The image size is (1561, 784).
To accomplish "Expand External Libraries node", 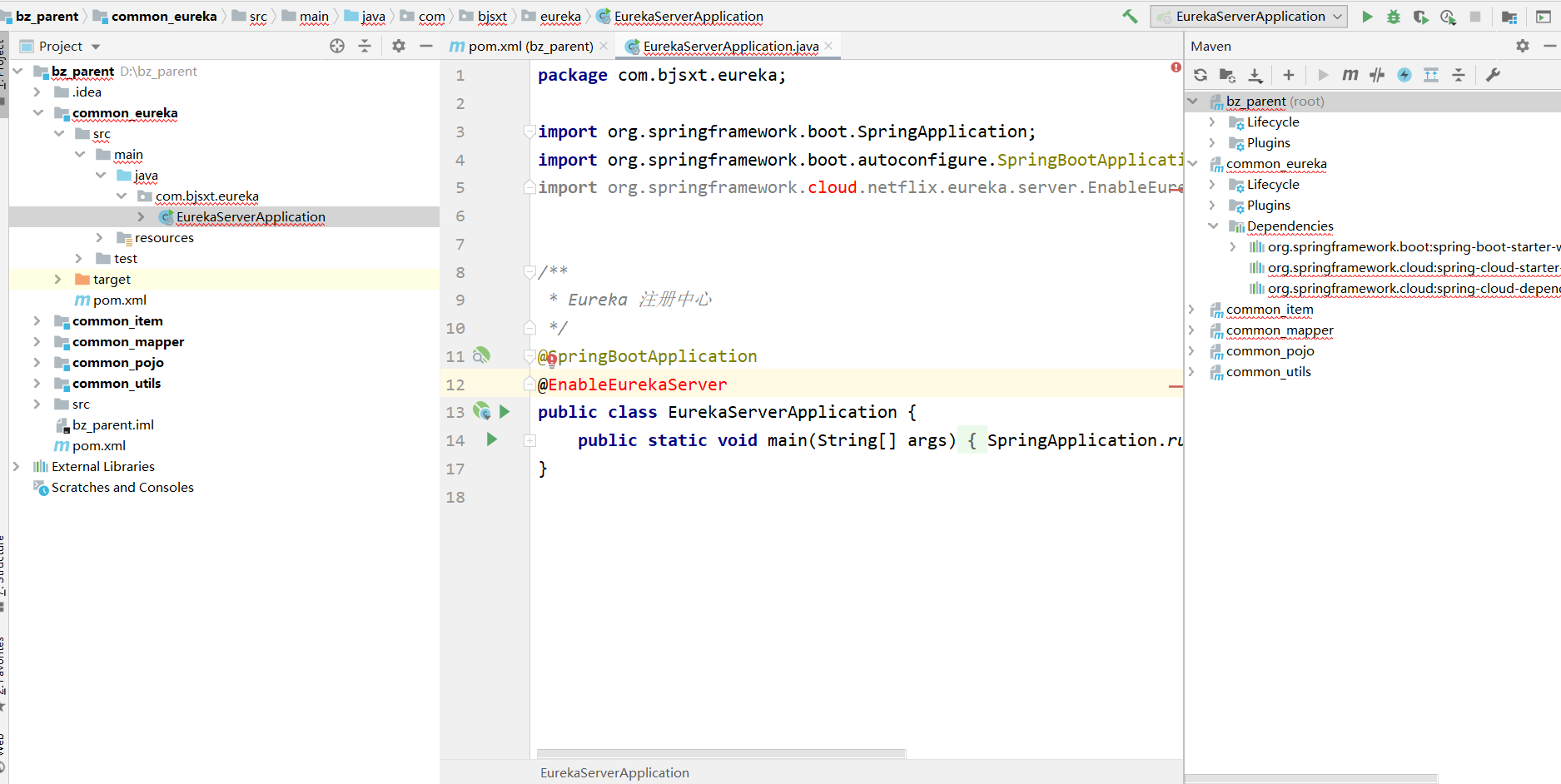I will pos(17,466).
